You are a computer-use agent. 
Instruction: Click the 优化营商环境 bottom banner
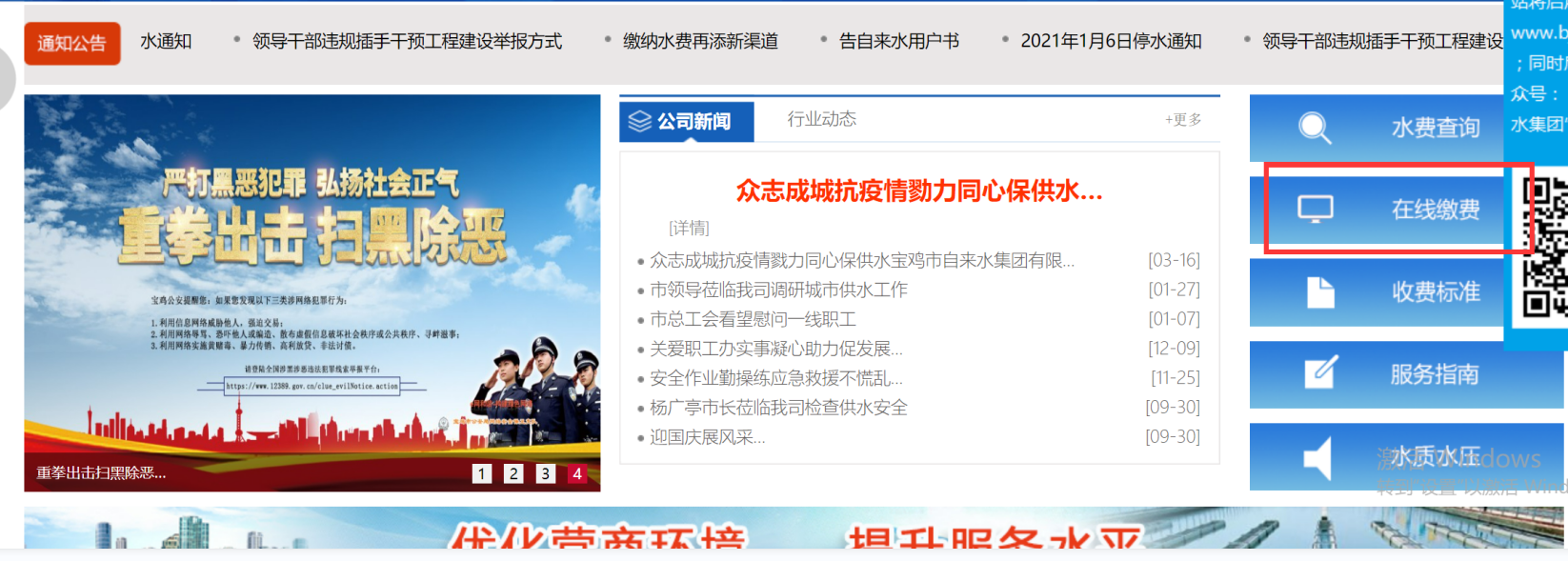coord(795,528)
